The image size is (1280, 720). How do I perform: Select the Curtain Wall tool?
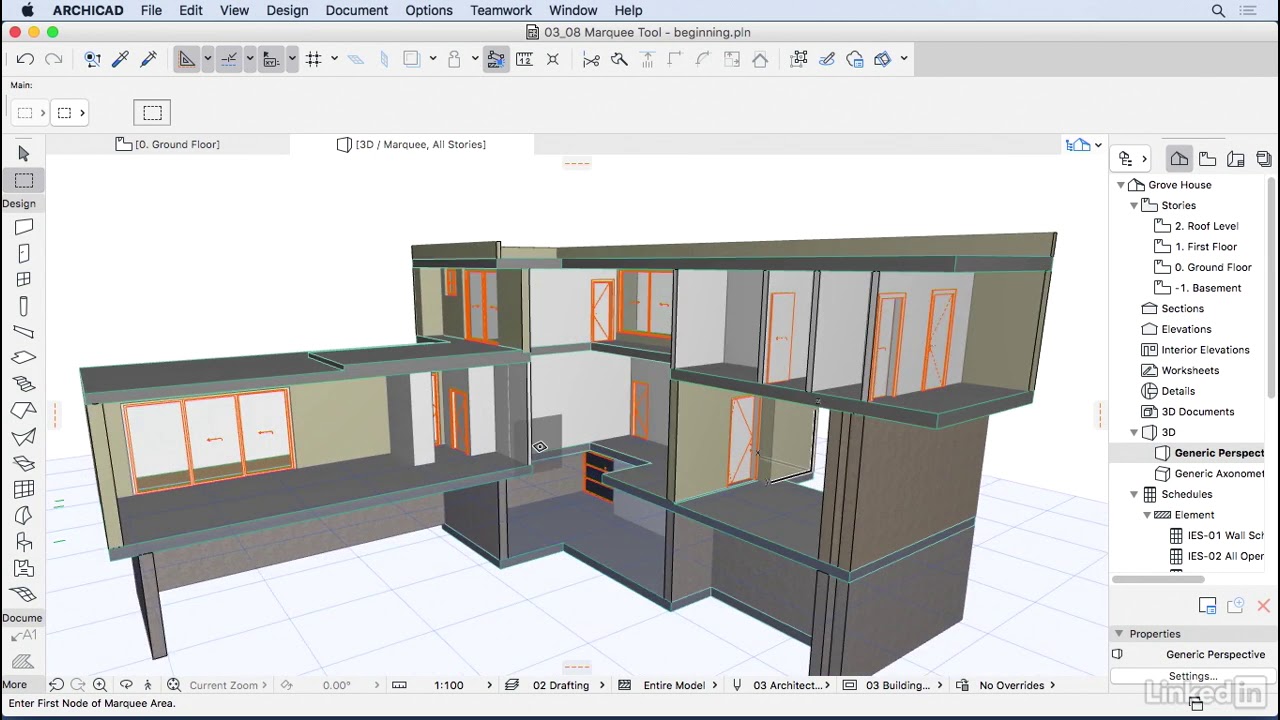point(24,489)
